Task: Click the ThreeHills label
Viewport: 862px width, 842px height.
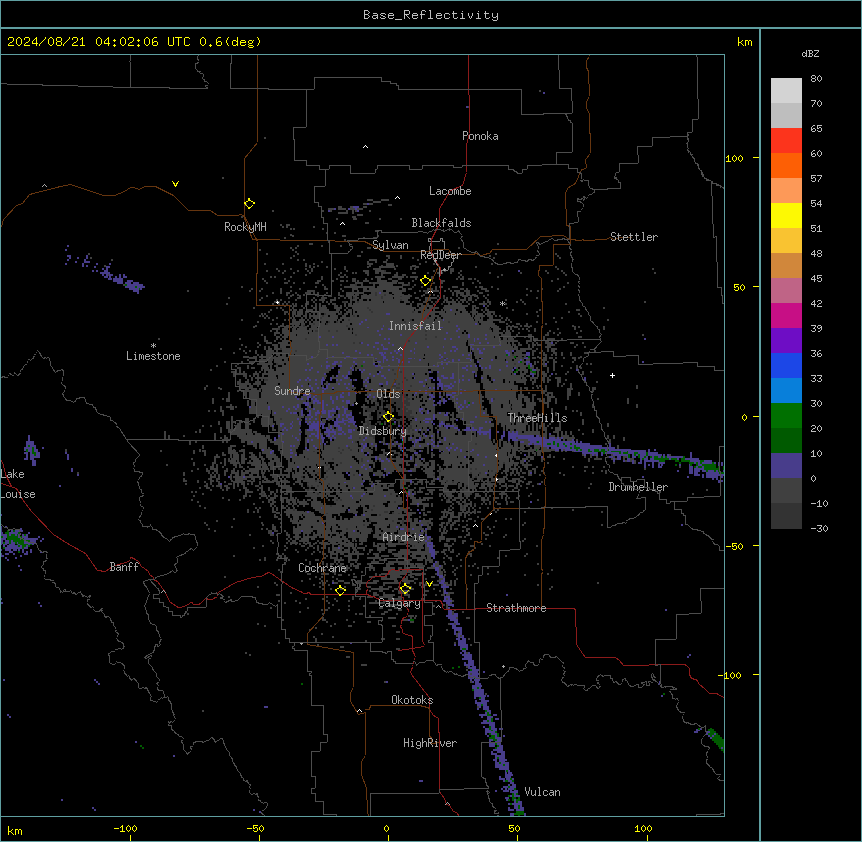Action: 537,418
